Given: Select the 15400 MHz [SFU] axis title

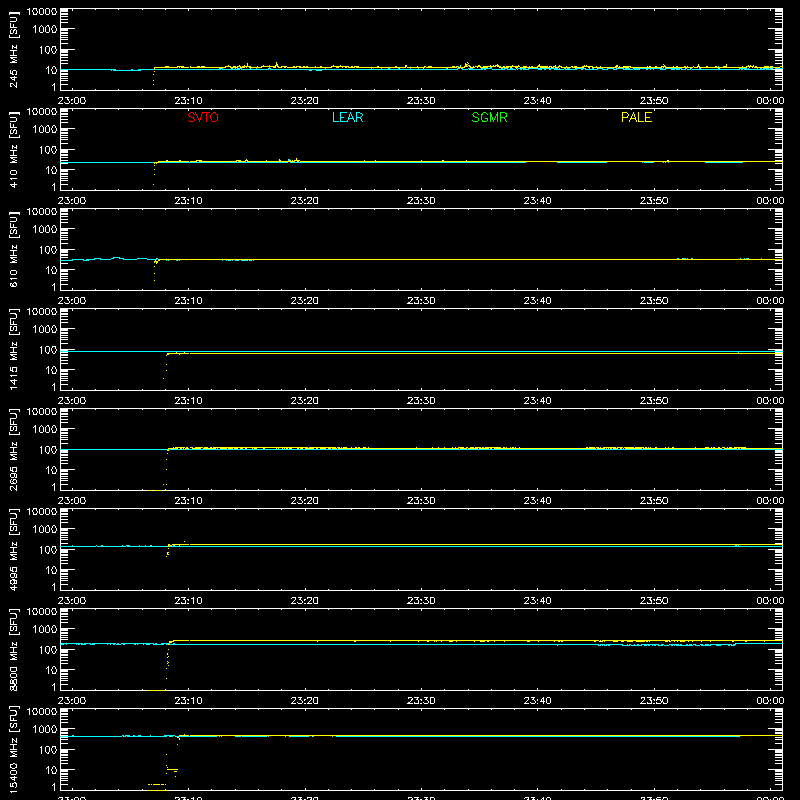Looking at the screenshot, I should pos(14,749).
